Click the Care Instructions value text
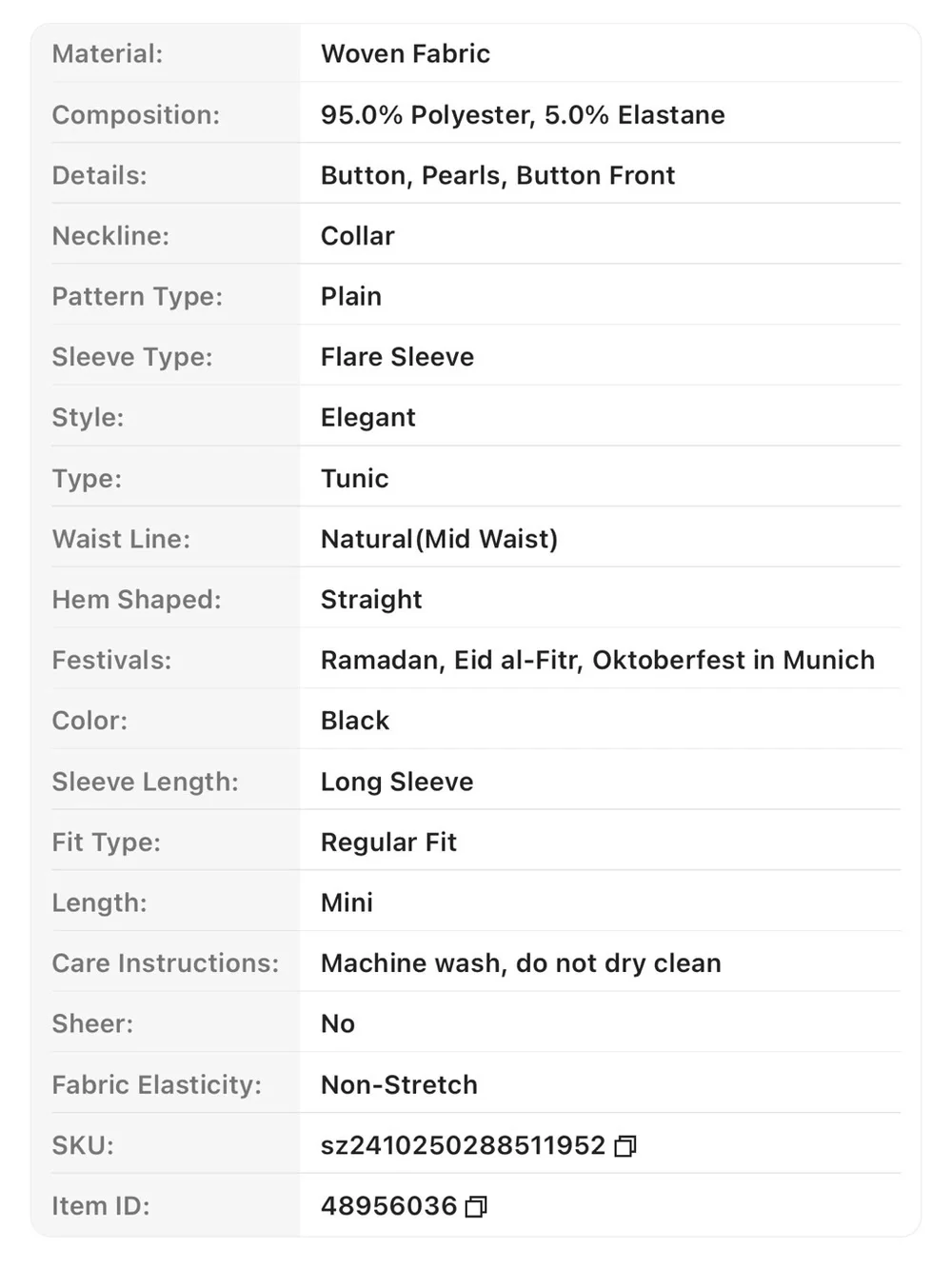 click(x=521, y=963)
